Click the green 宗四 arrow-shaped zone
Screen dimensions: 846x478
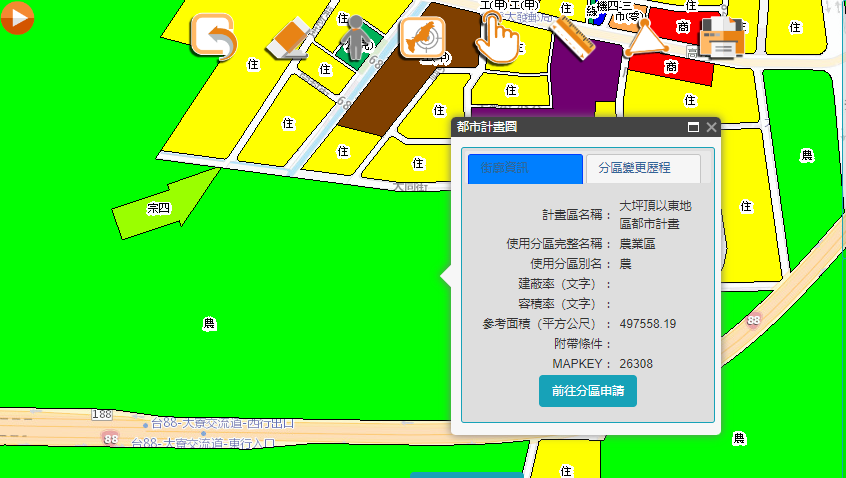(x=165, y=203)
